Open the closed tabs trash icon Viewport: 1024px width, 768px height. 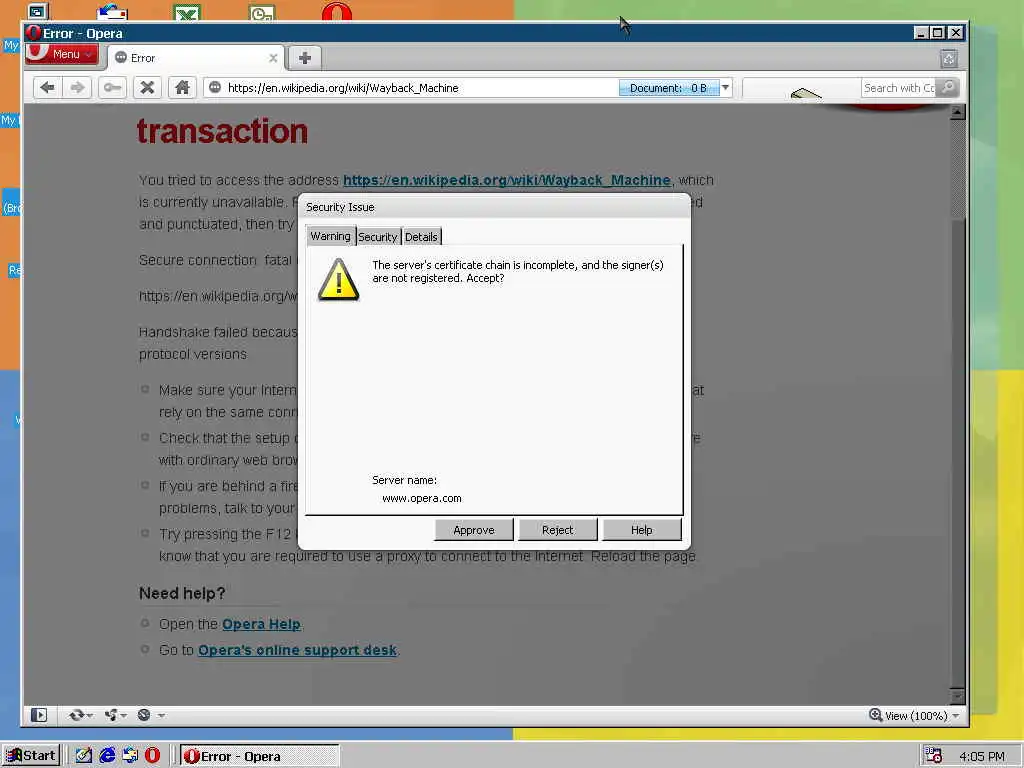click(949, 59)
